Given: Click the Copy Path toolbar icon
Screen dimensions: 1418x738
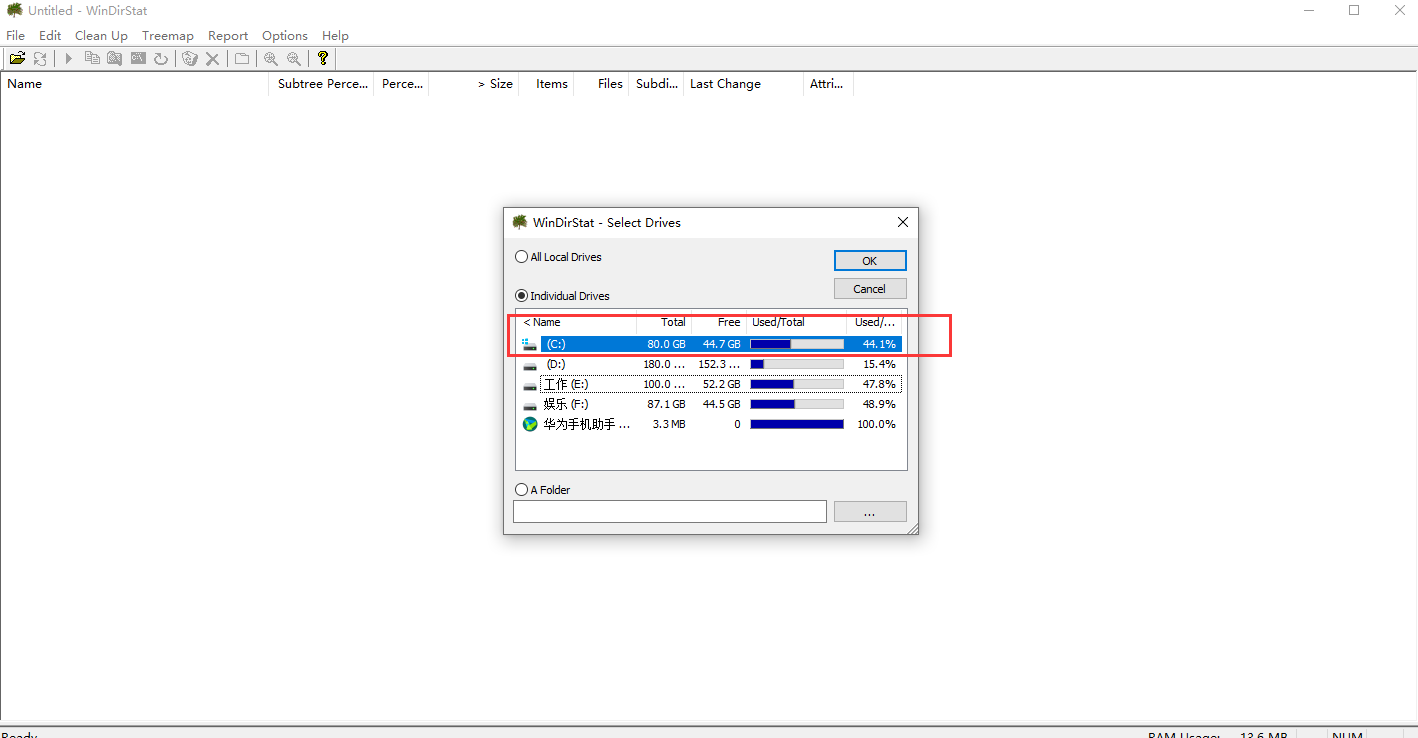Looking at the screenshot, I should tap(92, 58).
